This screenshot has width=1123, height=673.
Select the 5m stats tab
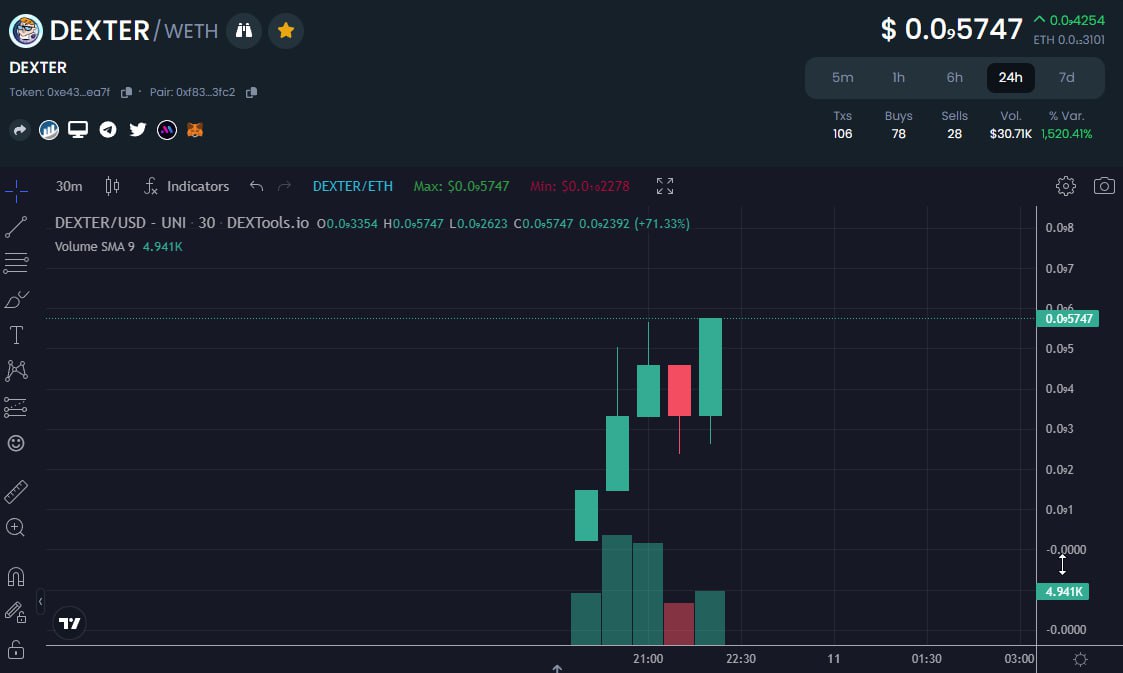pyautogui.click(x=842, y=77)
